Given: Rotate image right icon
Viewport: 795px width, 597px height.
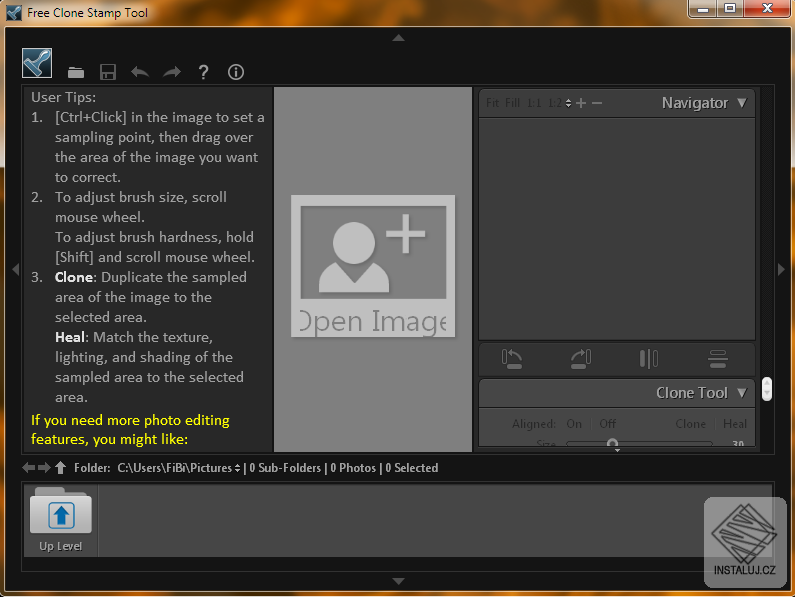Looking at the screenshot, I should (x=581, y=359).
